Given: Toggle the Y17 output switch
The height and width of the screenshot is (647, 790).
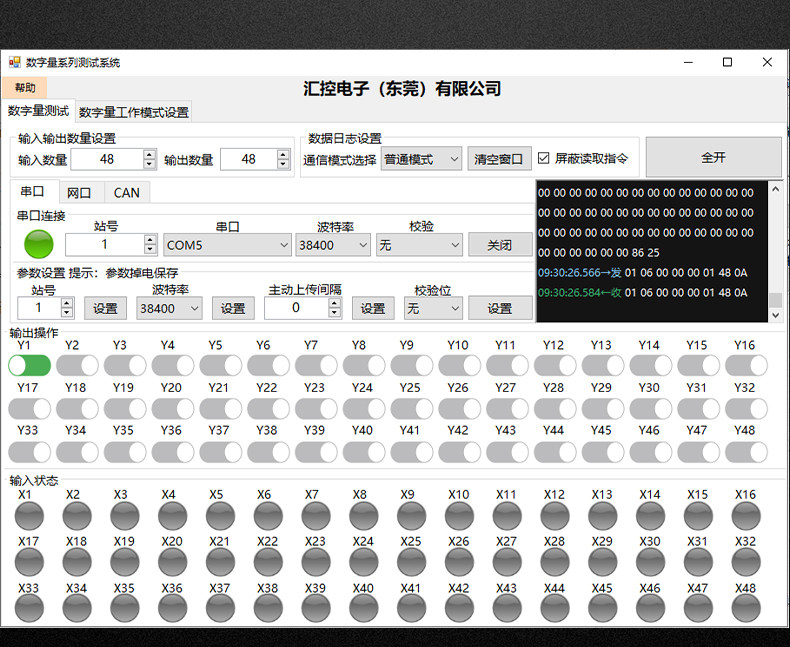Looking at the screenshot, I should [29, 409].
